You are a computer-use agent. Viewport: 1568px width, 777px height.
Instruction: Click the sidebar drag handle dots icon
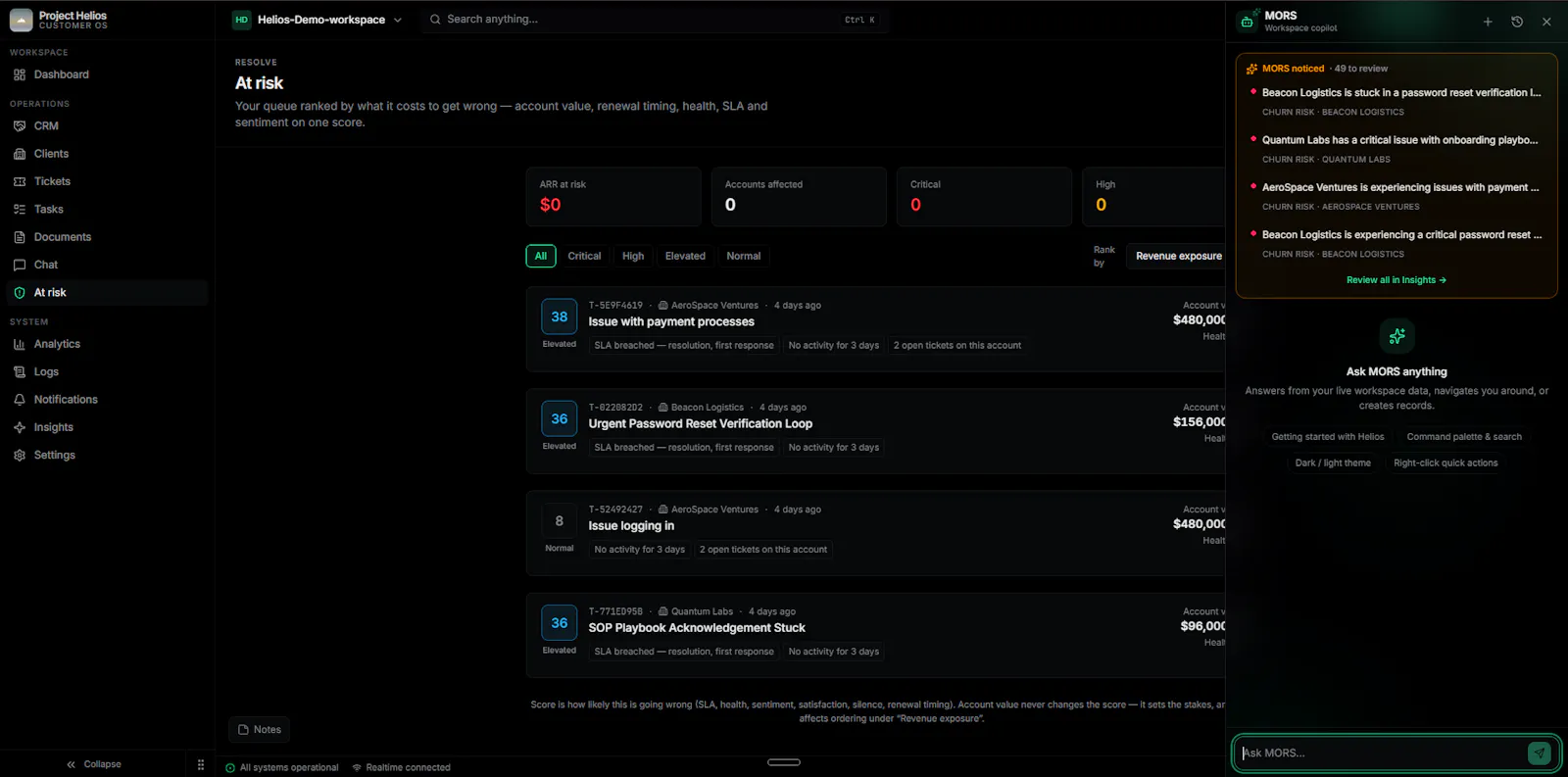click(201, 764)
